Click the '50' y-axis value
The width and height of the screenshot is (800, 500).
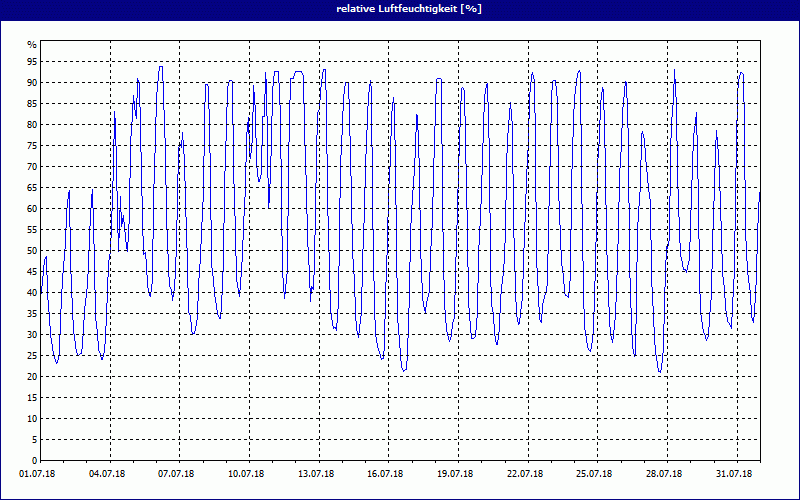32,251
